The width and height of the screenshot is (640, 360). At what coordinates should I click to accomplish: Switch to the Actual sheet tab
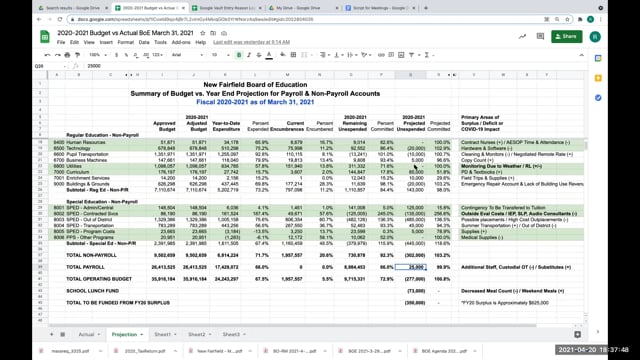point(86,334)
